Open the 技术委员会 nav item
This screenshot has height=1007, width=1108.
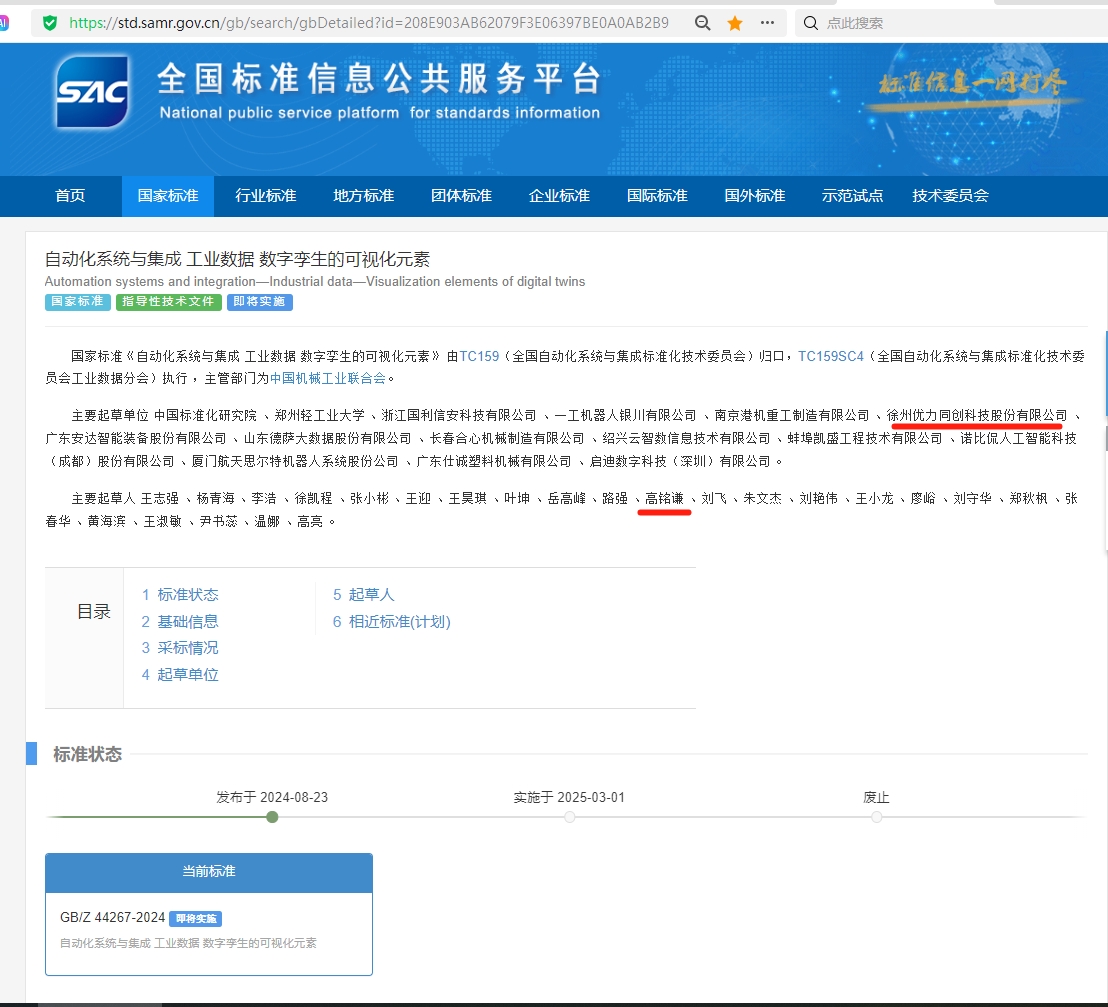tap(950, 196)
